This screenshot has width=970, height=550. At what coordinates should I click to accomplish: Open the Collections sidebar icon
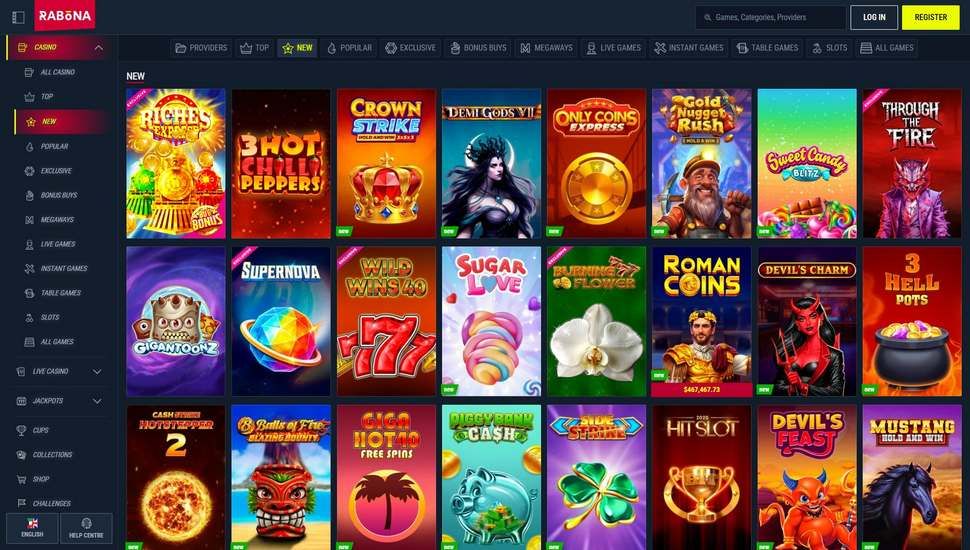pos(22,455)
